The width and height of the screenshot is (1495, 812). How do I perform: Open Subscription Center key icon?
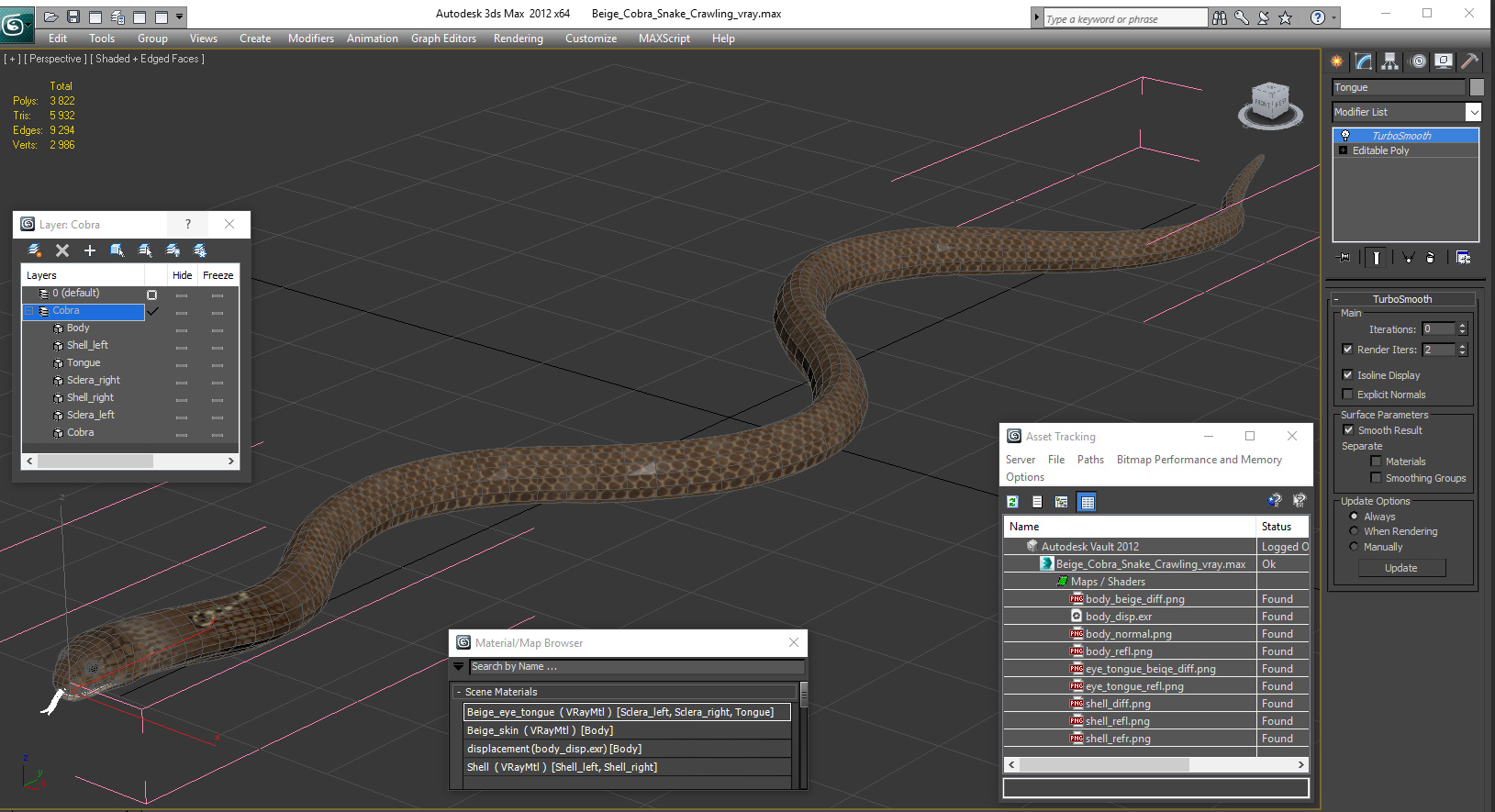click(x=1242, y=17)
